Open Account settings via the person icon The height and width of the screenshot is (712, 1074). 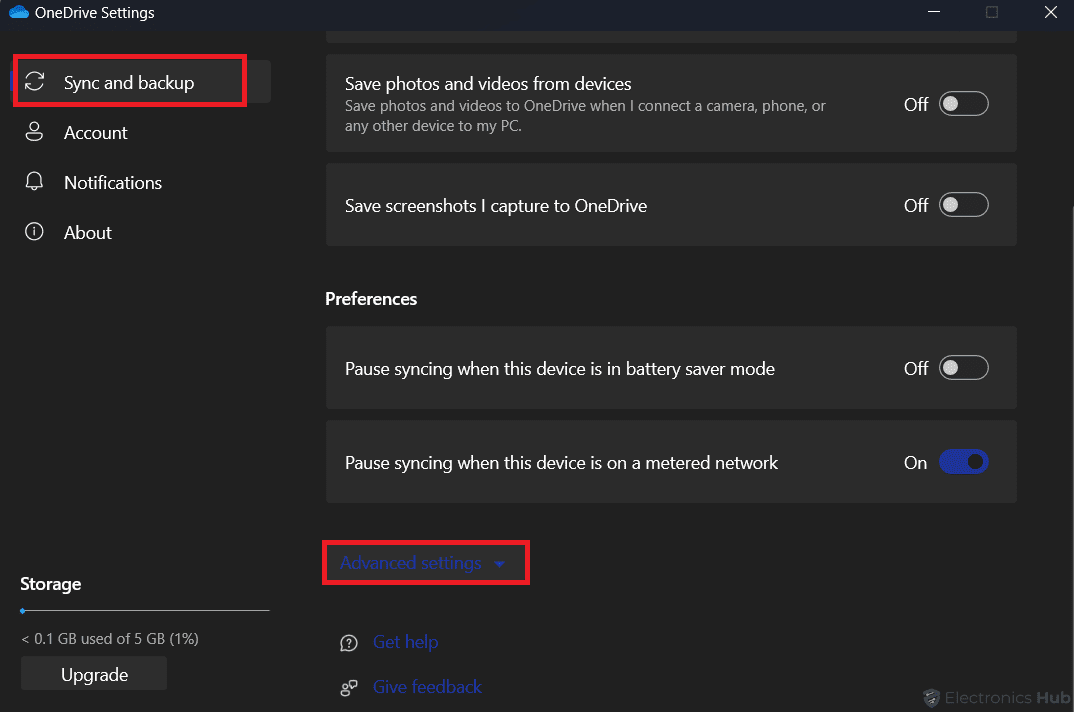[x=33, y=132]
